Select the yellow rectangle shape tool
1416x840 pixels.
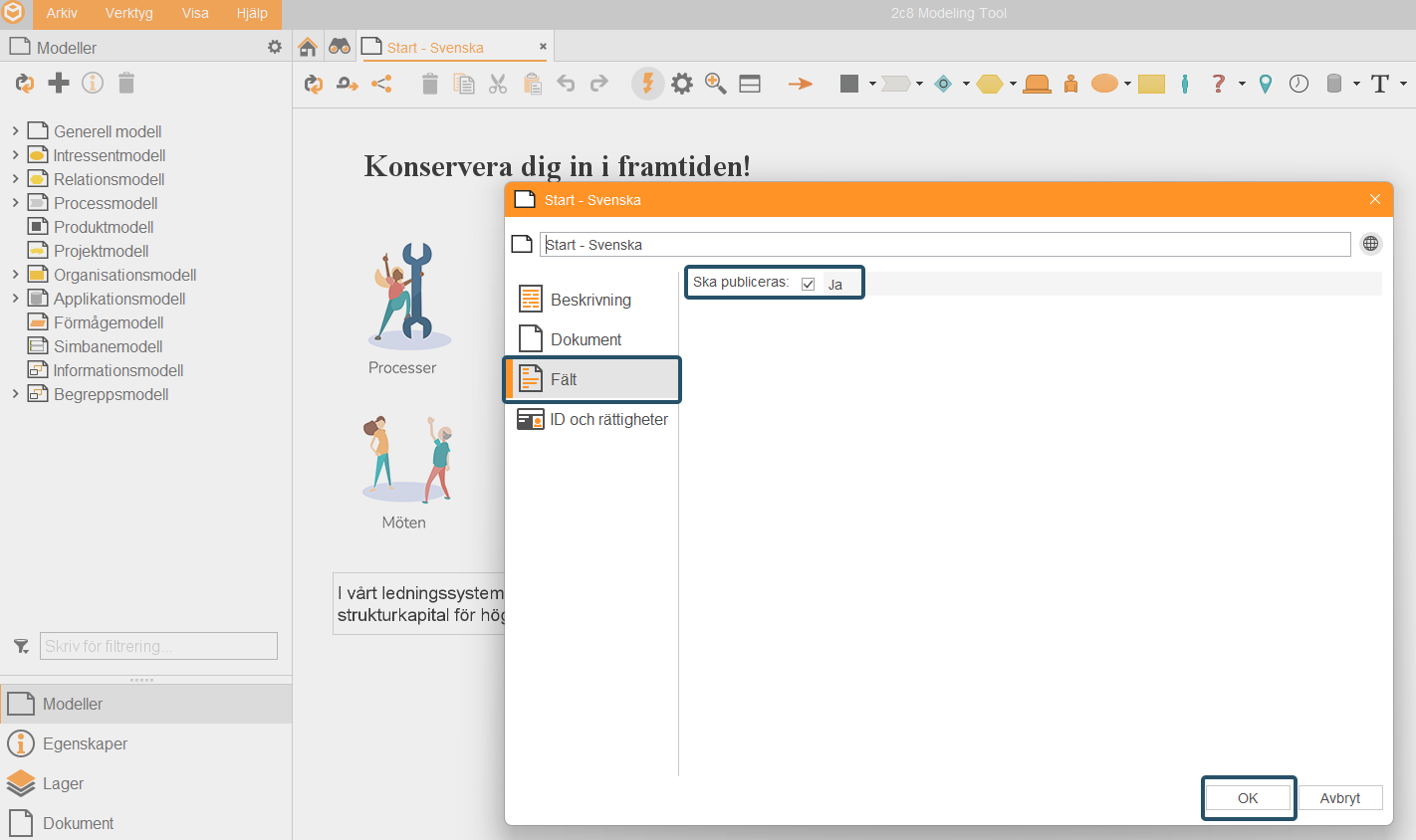click(x=1152, y=85)
